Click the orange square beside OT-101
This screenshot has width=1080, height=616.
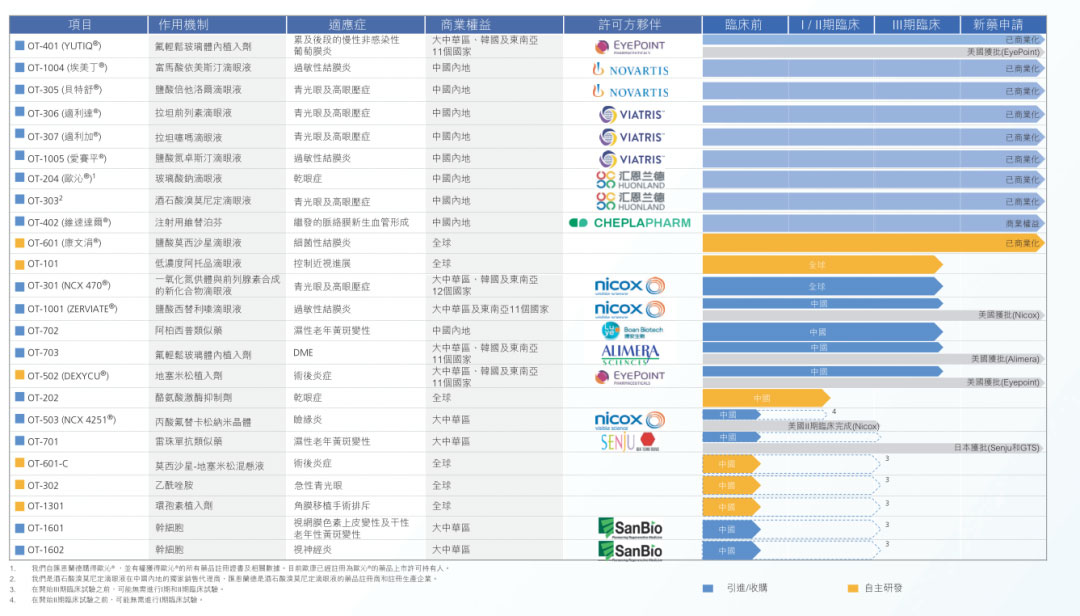[19, 264]
